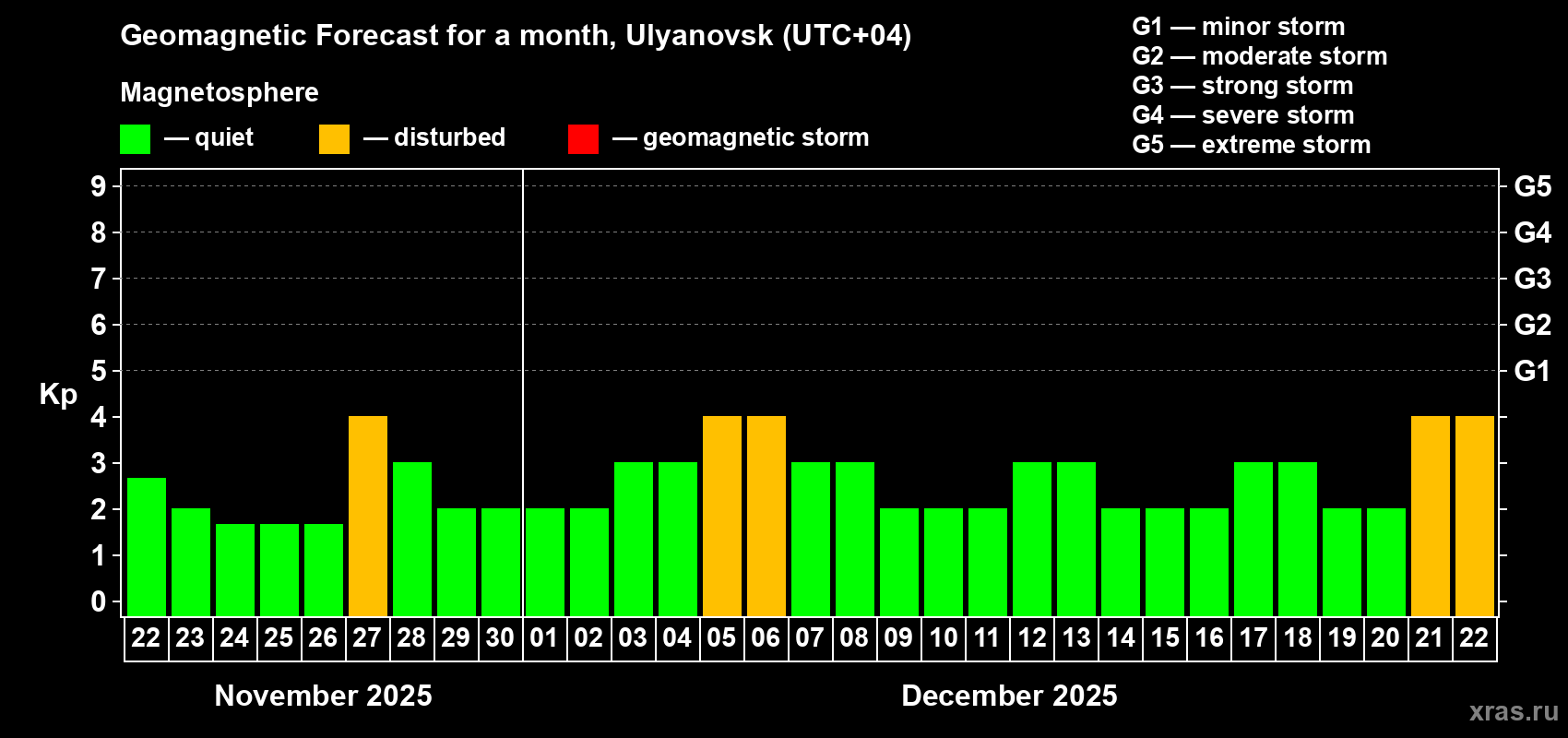
Task: Click the date label 07 on the axis
Action: [810, 638]
